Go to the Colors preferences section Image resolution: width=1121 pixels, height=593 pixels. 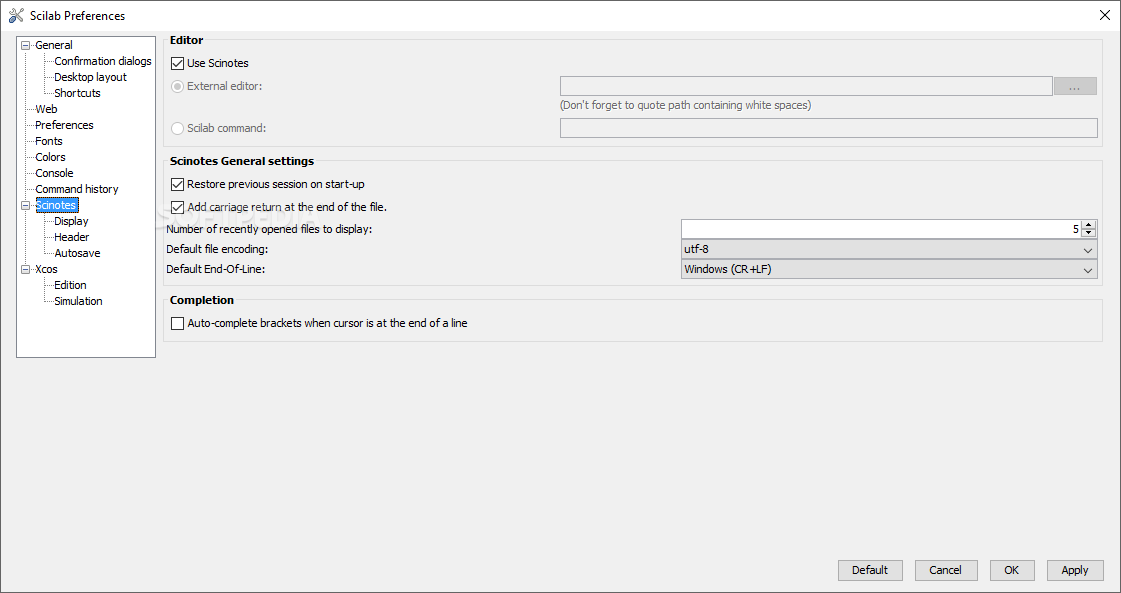pos(50,157)
